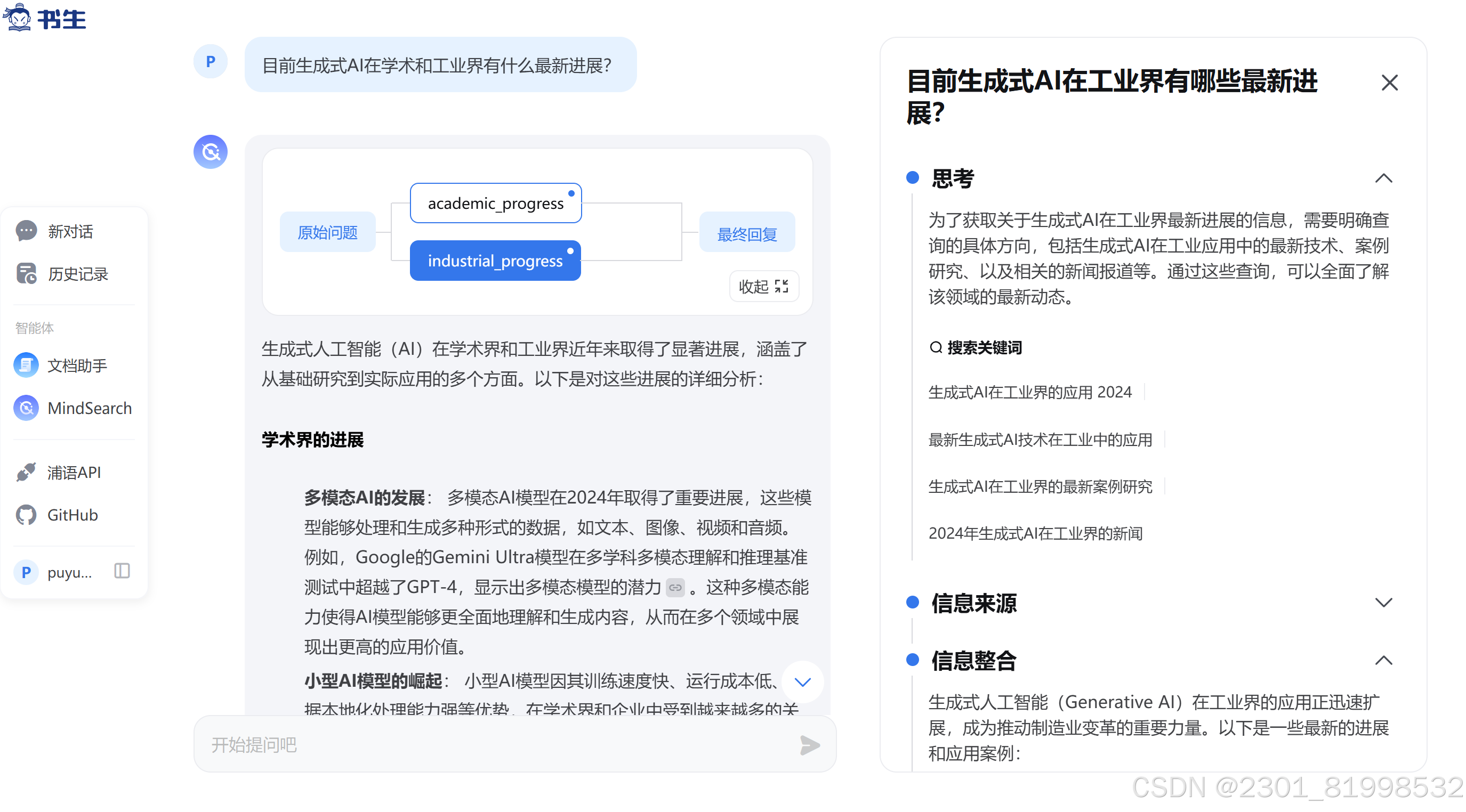Image resolution: width=1466 pixels, height=812 pixels.
Task: Click the send message arrow icon
Action: (x=810, y=745)
